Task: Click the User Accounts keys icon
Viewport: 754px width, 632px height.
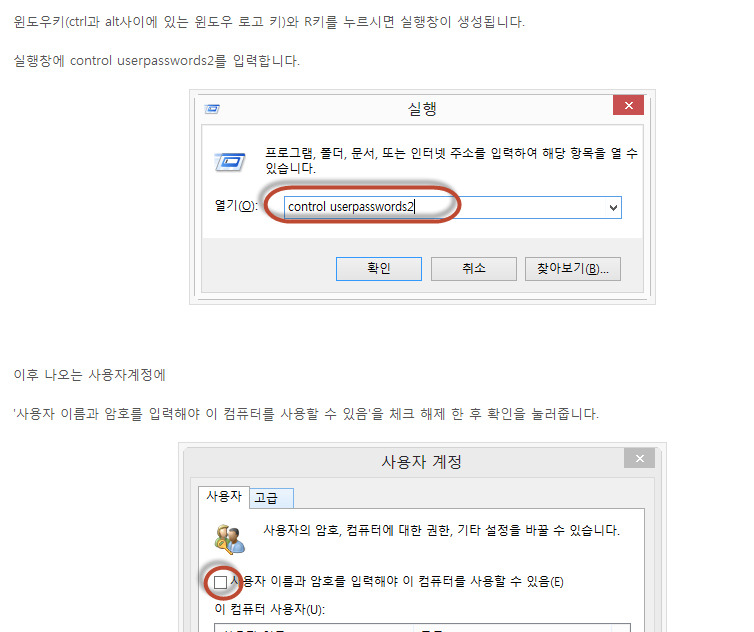Action: [229, 539]
